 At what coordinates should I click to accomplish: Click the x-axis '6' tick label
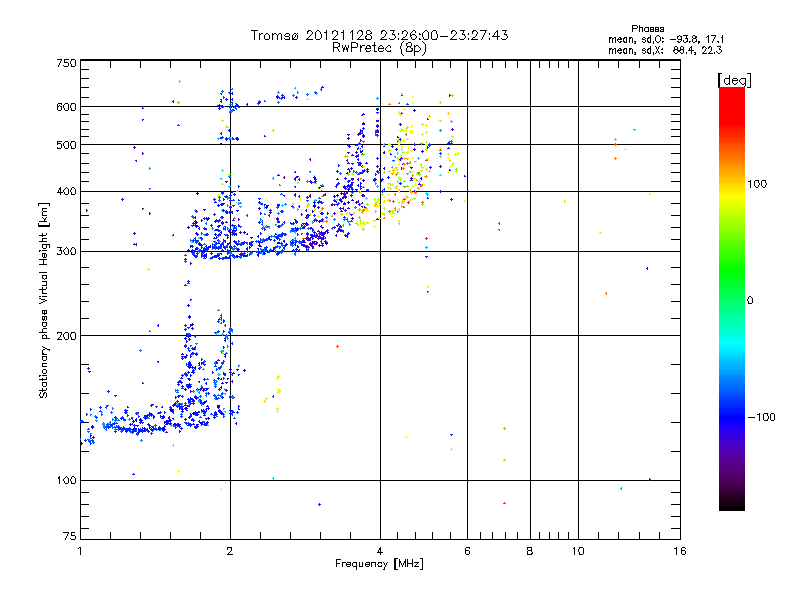(x=467, y=552)
